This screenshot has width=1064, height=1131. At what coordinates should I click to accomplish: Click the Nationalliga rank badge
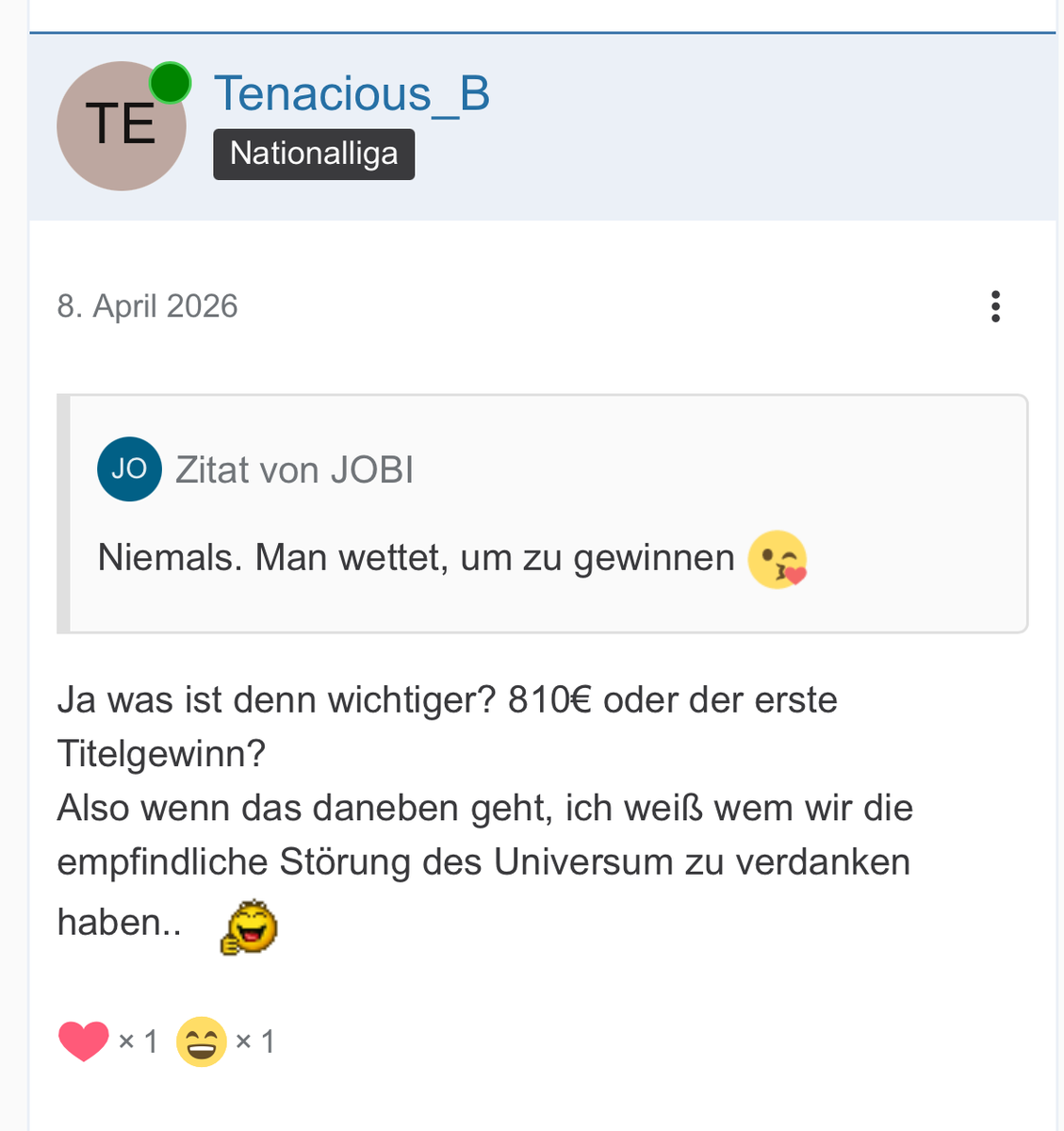click(314, 154)
